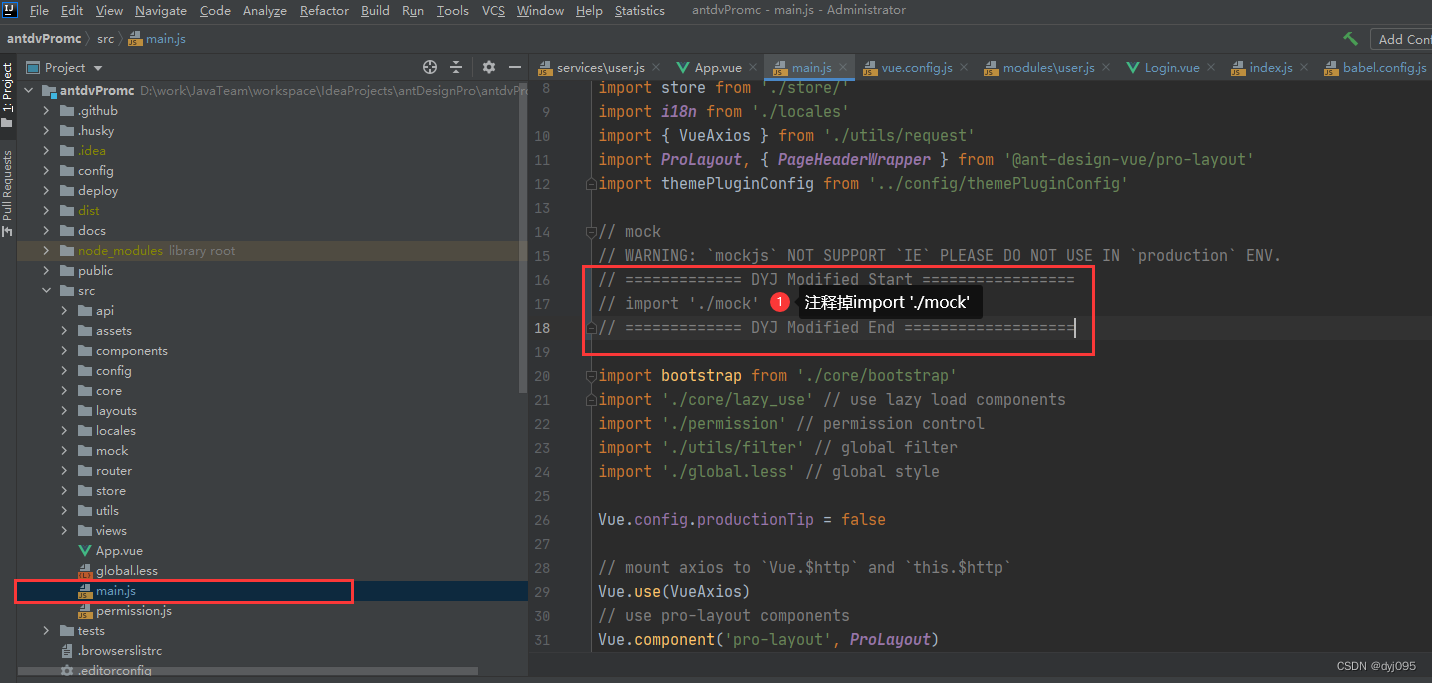
Task: Open the Project view dropdown
Action: [98, 68]
